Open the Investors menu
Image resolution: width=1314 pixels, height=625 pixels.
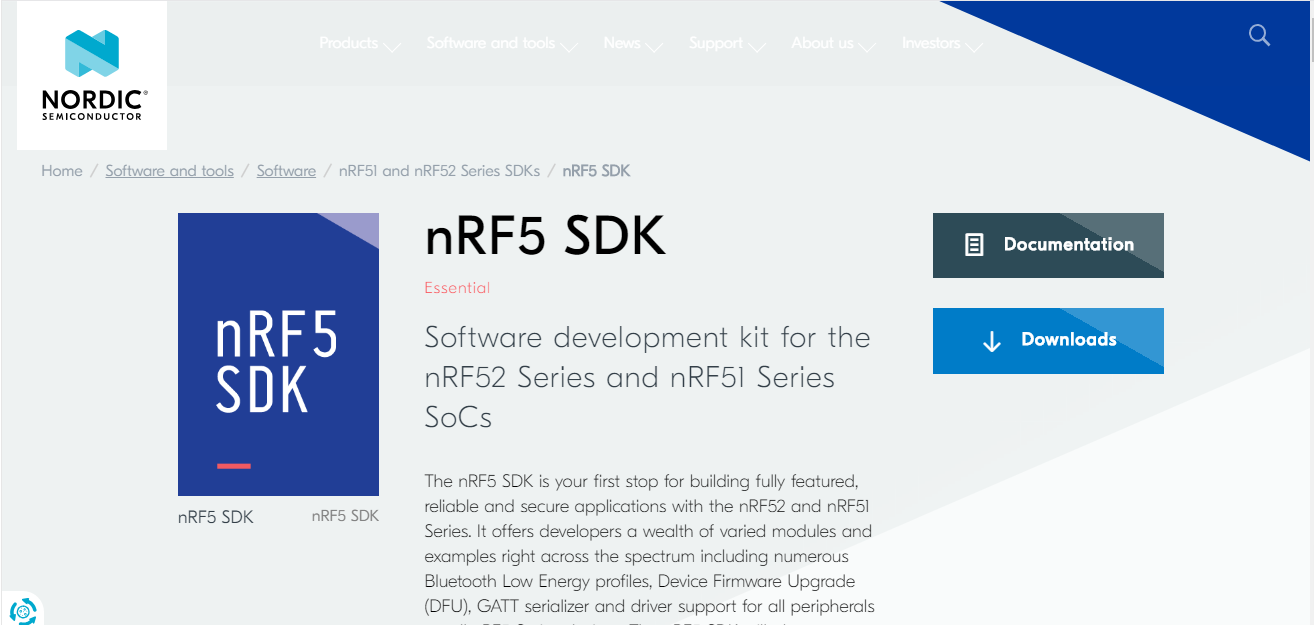pyautogui.click(x=931, y=43)
